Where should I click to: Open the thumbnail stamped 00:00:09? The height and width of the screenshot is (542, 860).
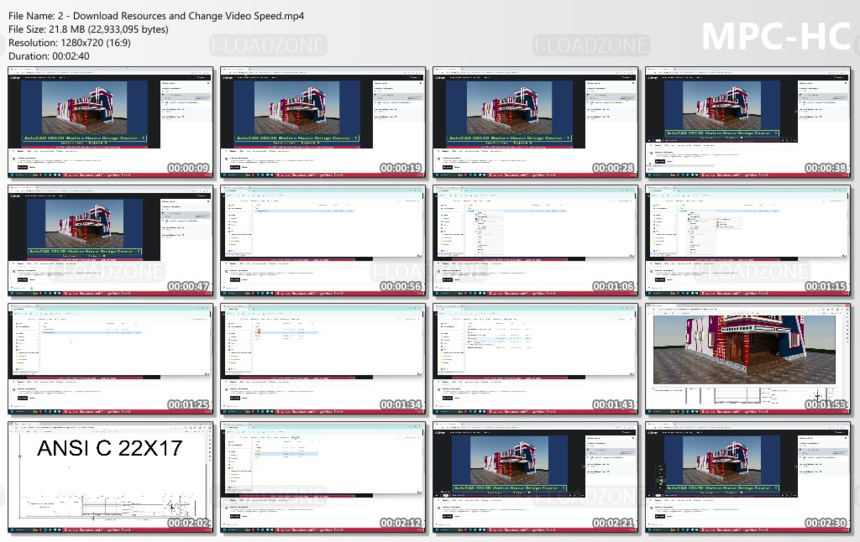(x=111, y=122)
